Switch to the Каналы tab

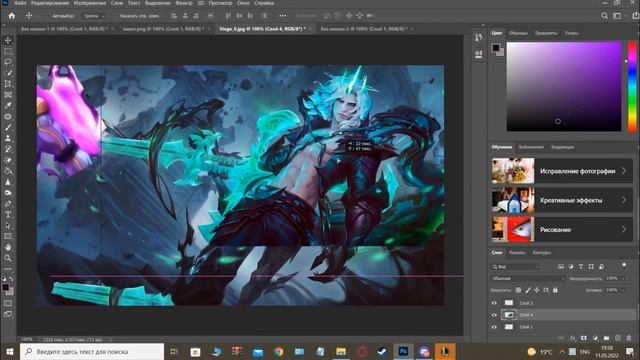(517, 253)
